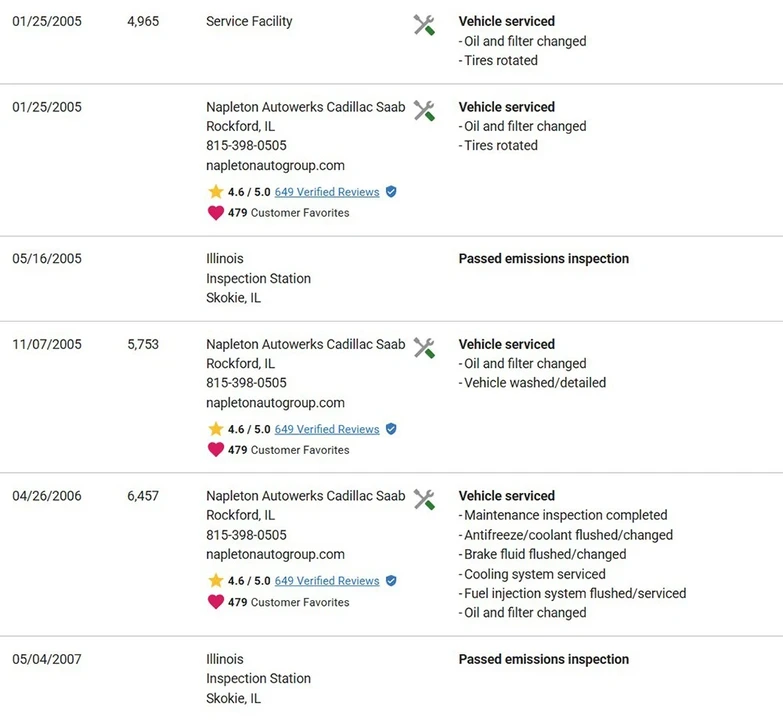Click the gold star rating in 01/25/2005 entry
This screenshot has height=720, width=783.
216,191
